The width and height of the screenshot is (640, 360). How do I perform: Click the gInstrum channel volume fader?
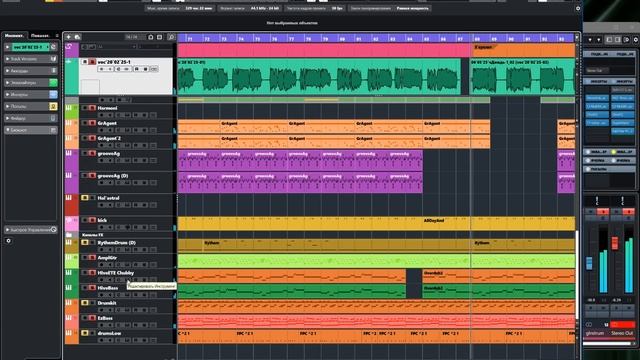coord(589,263)
